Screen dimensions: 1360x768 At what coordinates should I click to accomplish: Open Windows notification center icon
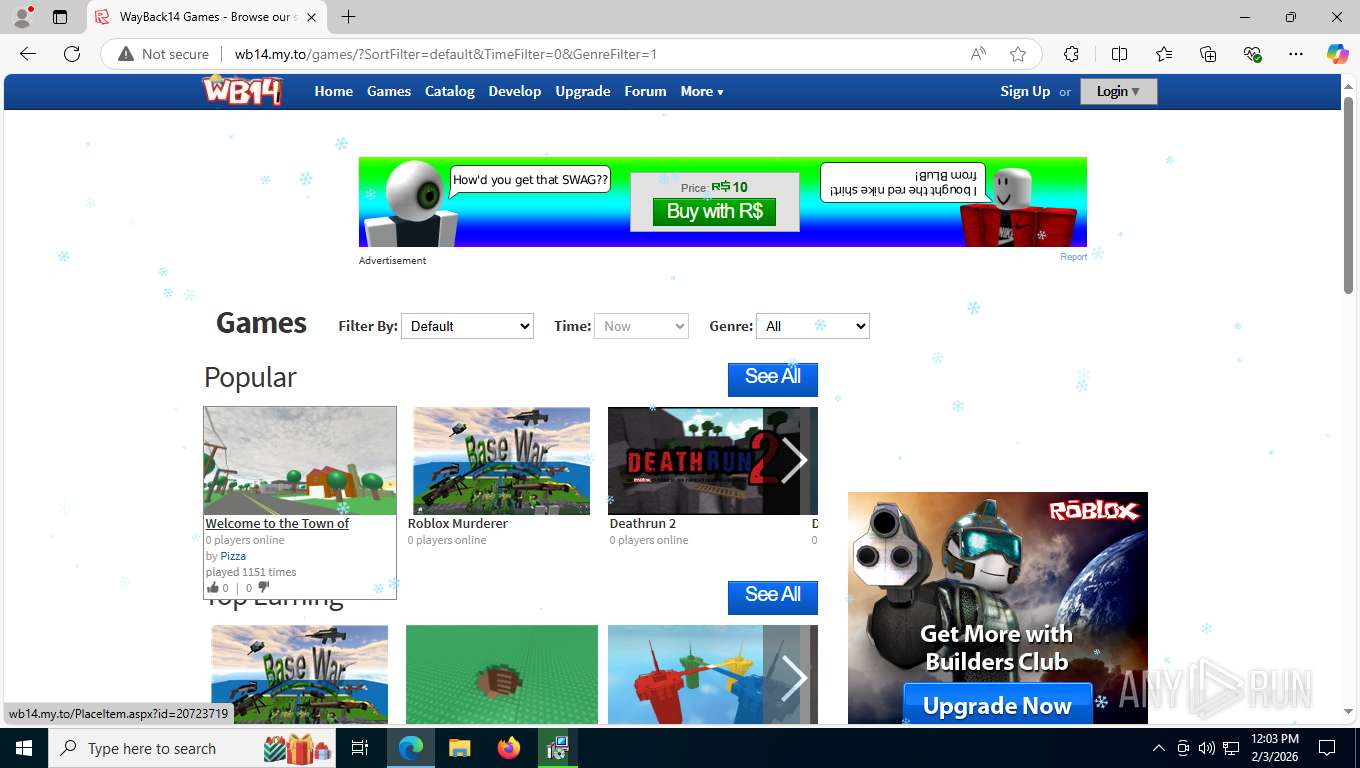coord(1327,748)
